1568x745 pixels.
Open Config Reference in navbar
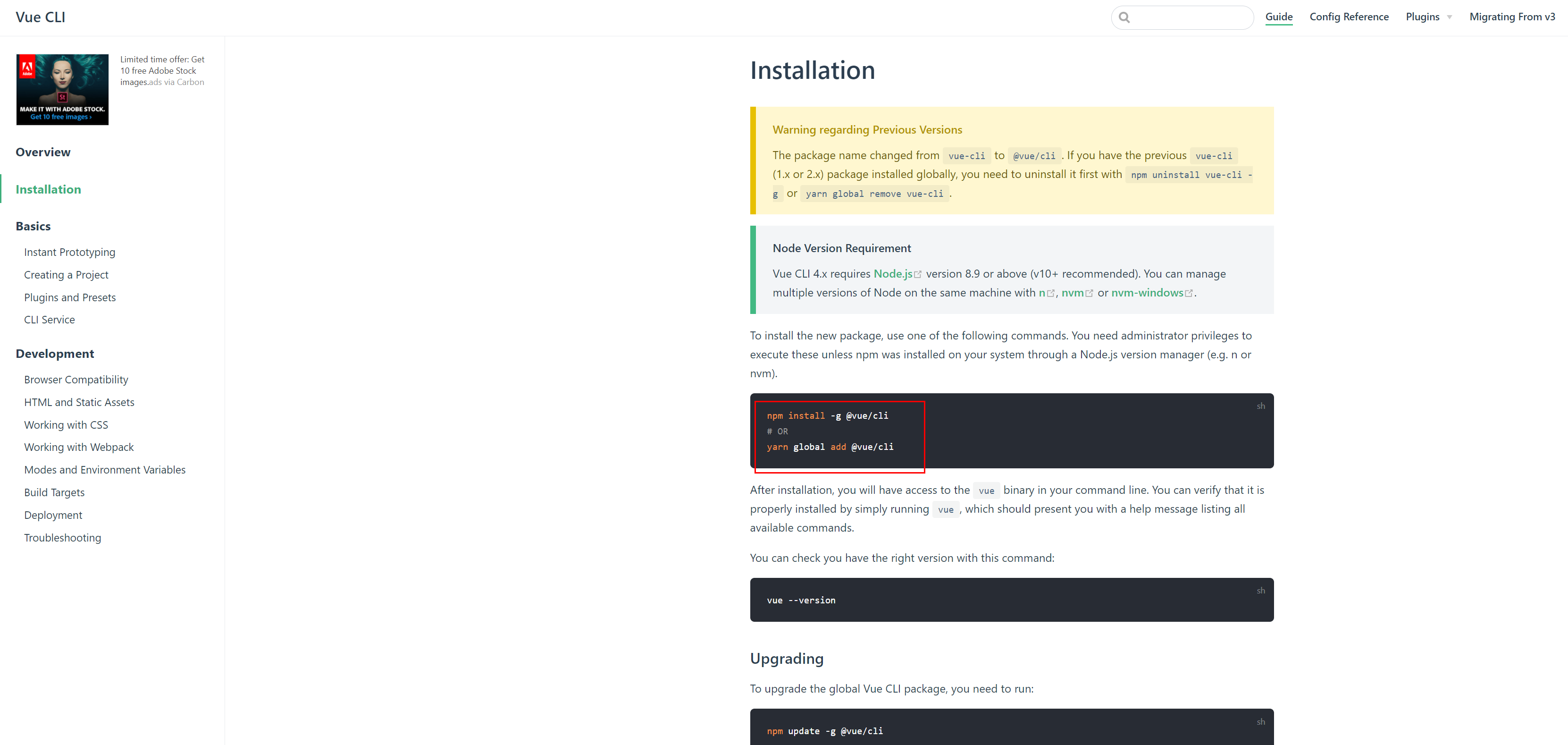[1348, 17]
